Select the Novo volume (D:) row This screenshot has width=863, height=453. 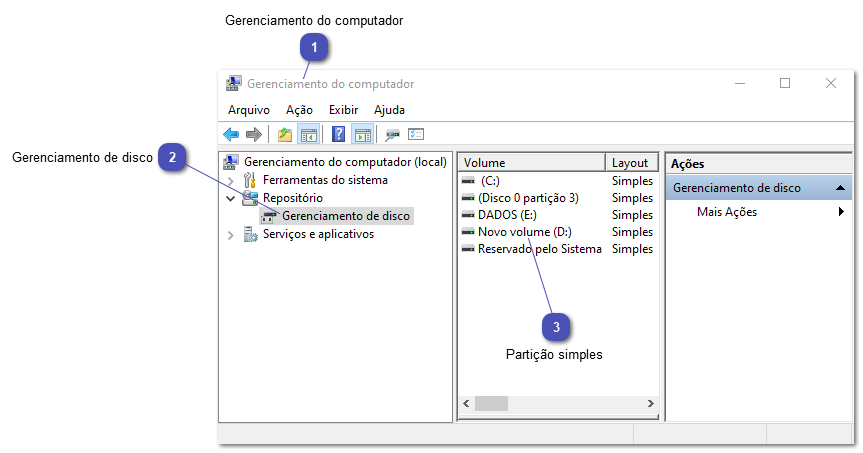tap(525, 232)
